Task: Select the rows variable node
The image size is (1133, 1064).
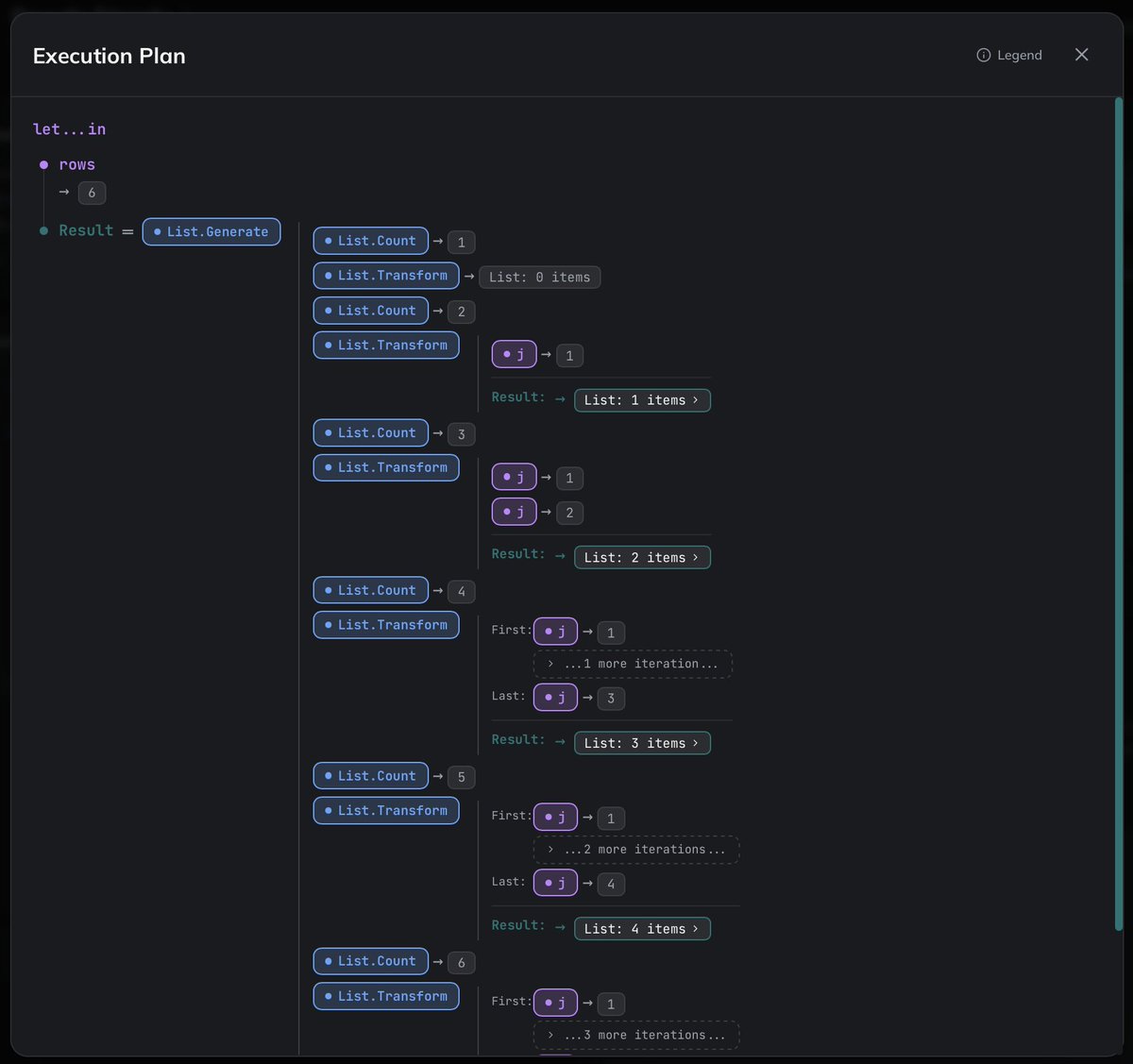Action: click(76, 164)
